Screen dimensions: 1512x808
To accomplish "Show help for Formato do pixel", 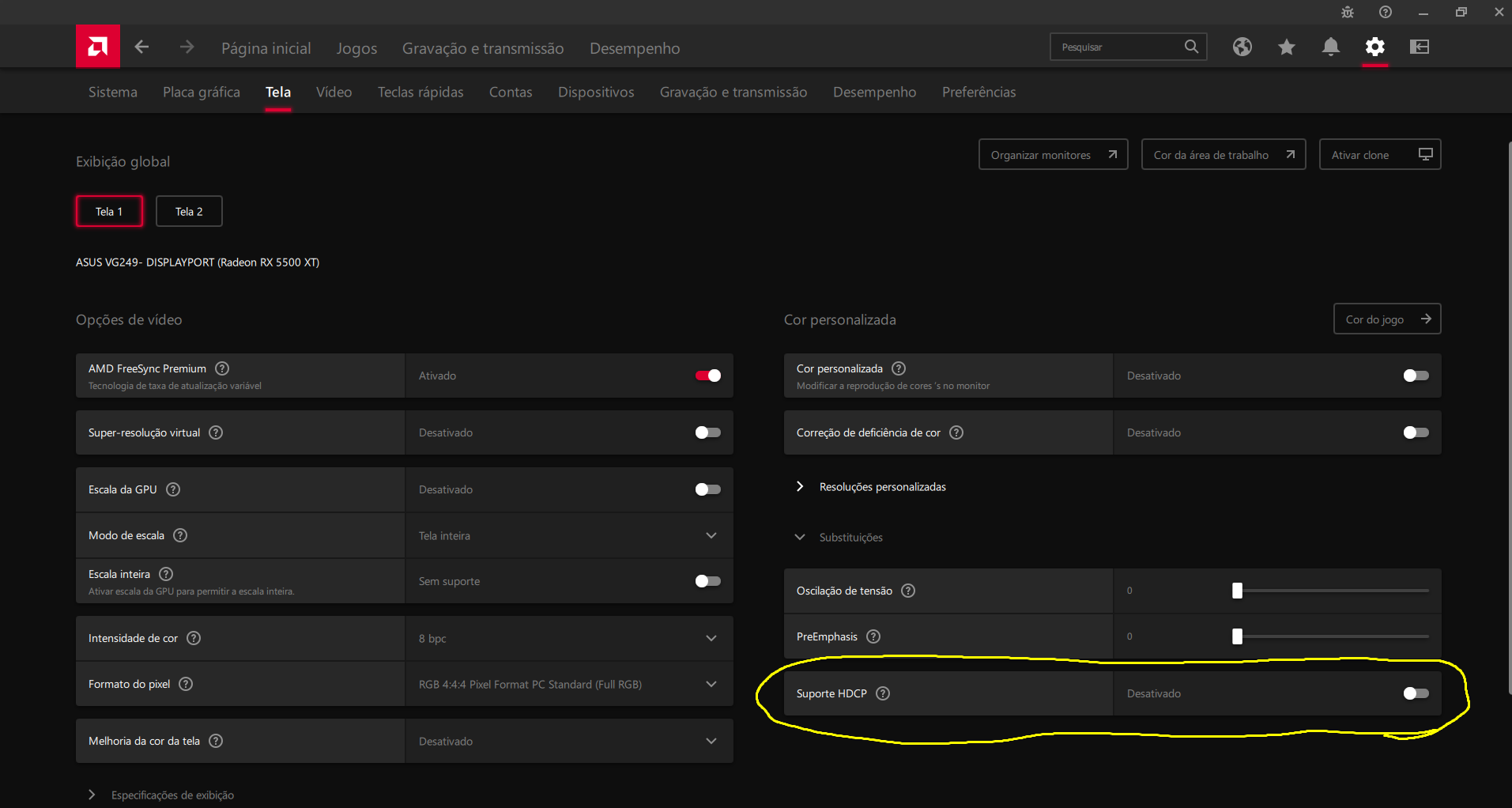I will 186,684.
